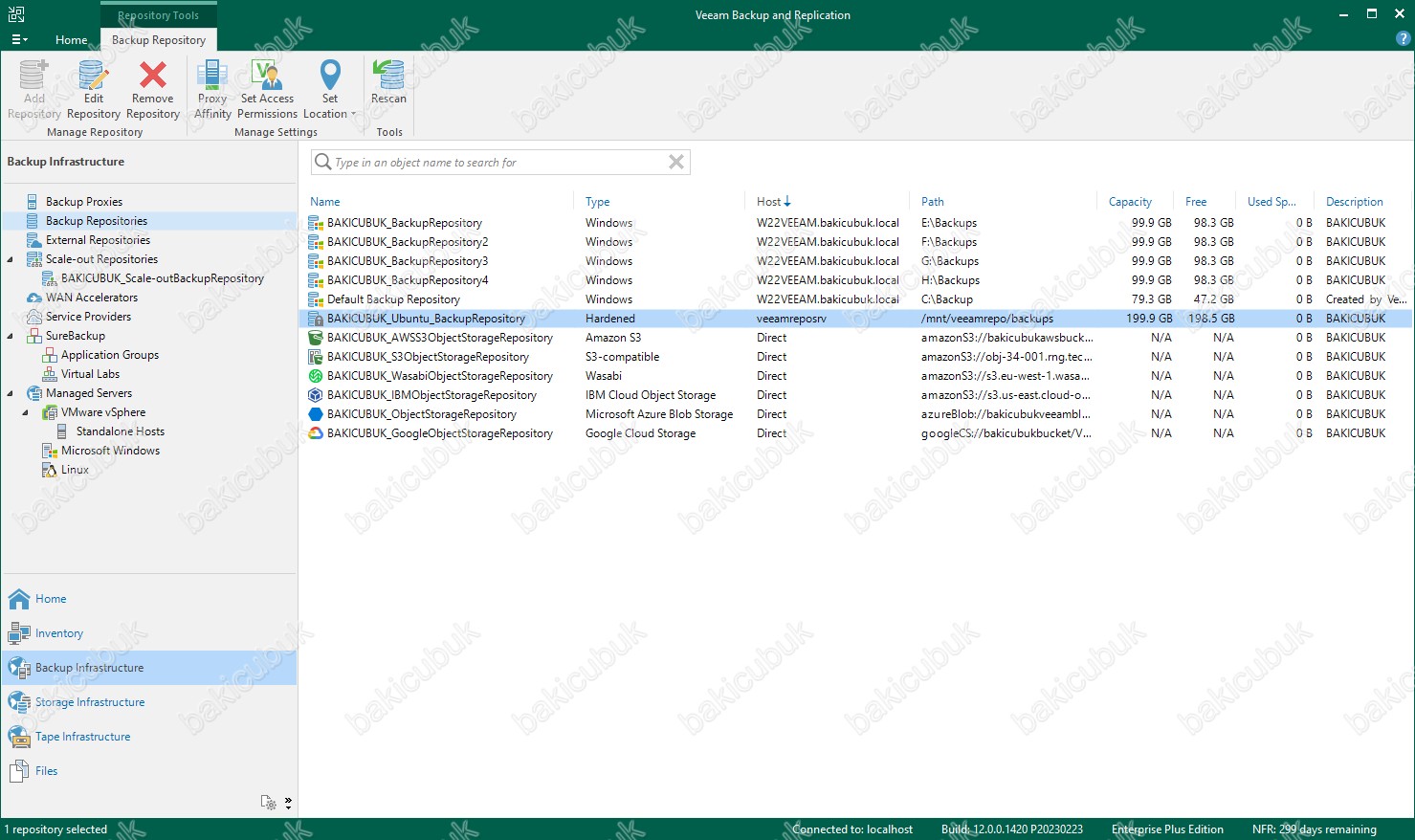Select the BAKICUBUK_BackupRepository2 row
Screen dimensions: 1415x840
(856, 242)
